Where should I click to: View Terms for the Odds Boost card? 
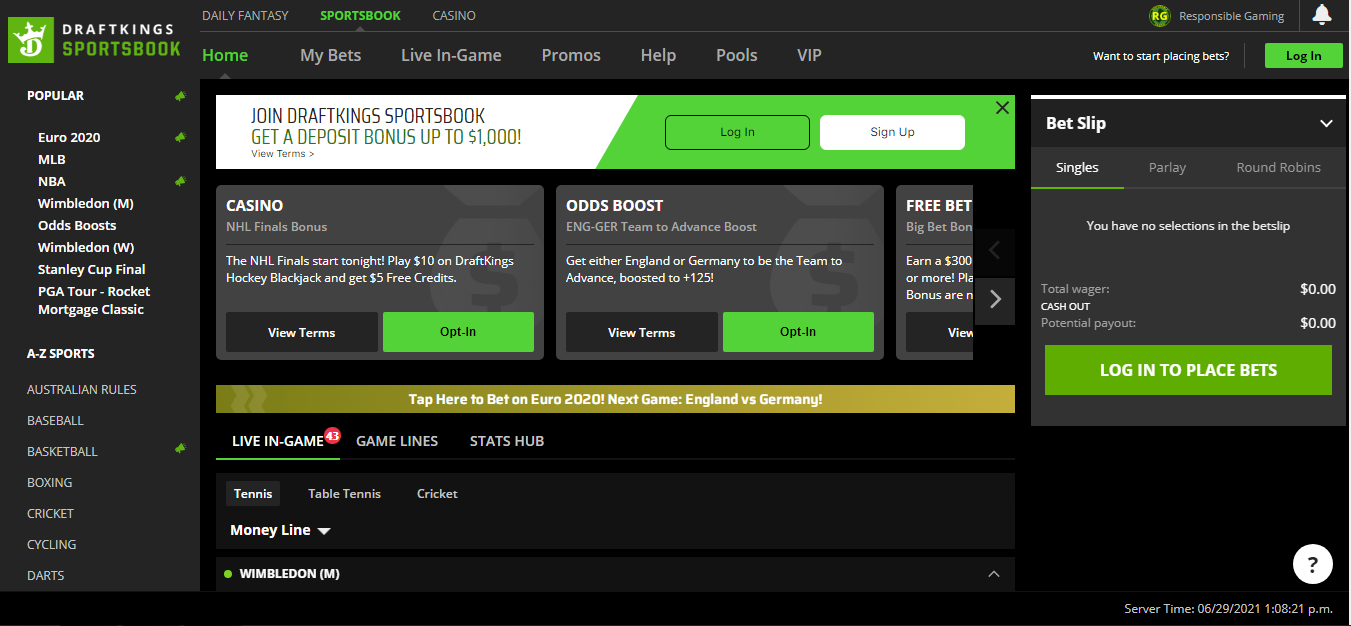point(642,332)
